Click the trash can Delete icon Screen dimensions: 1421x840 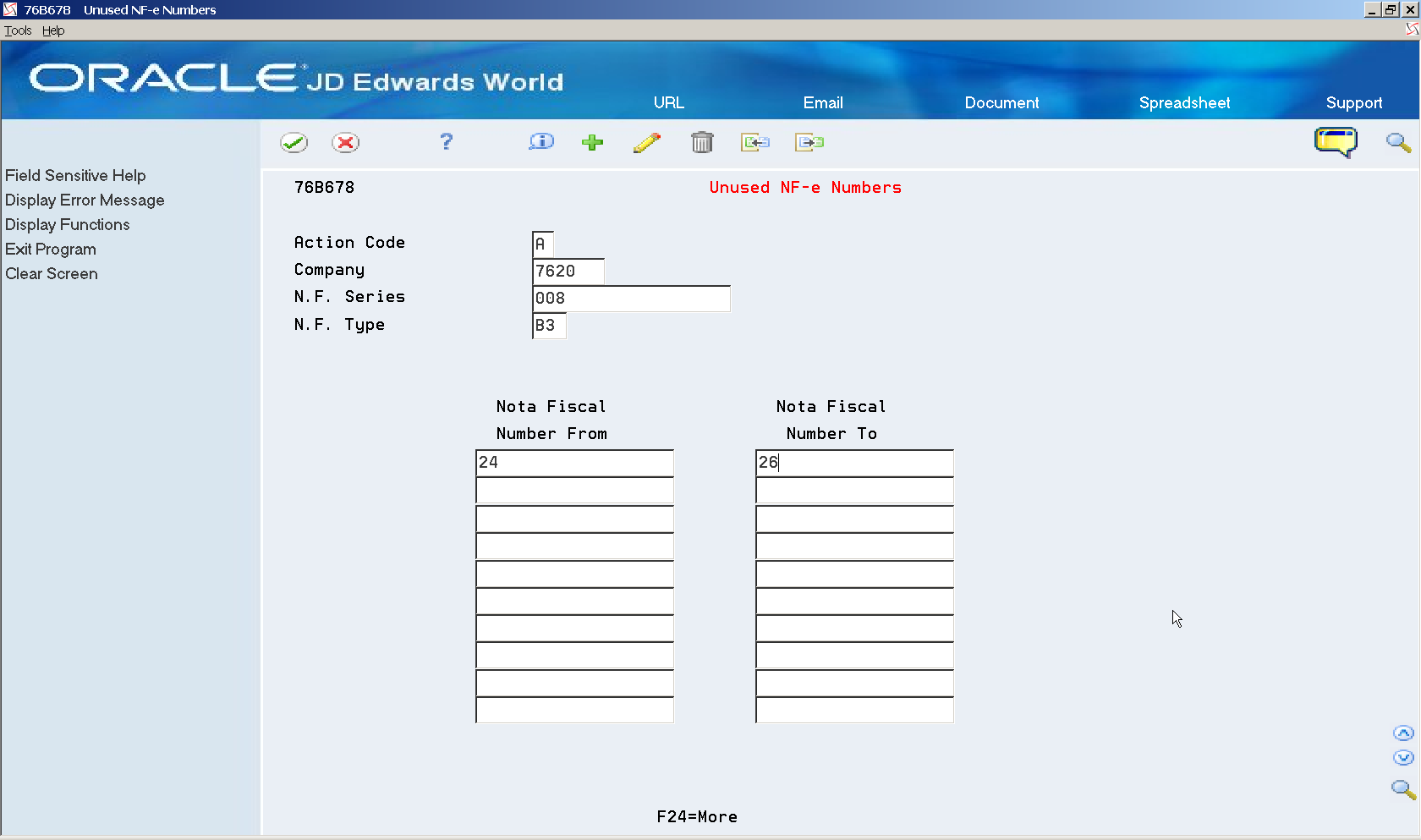(x=702, y=142)
